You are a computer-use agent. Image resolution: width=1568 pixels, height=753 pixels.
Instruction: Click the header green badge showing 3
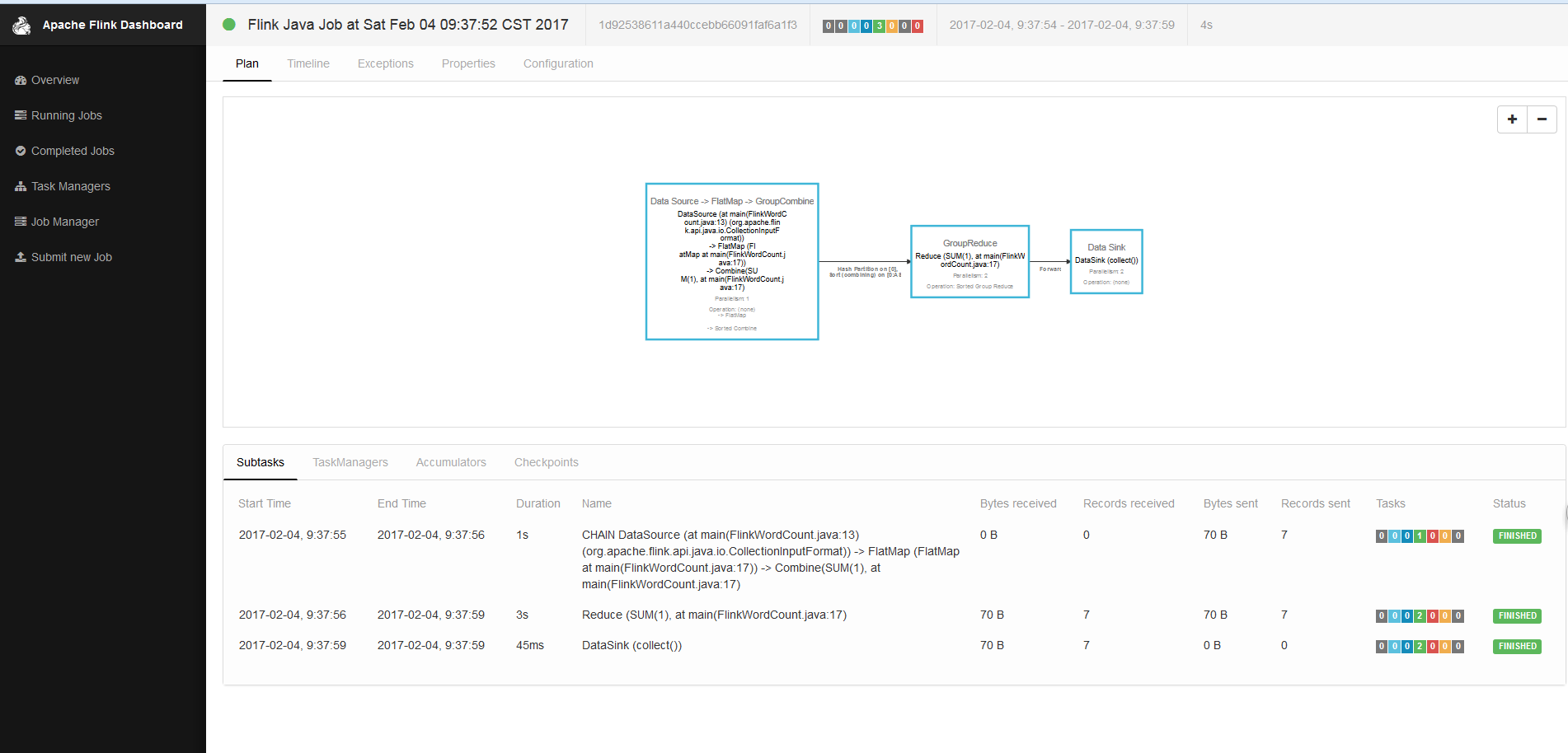tap(879, 26)
